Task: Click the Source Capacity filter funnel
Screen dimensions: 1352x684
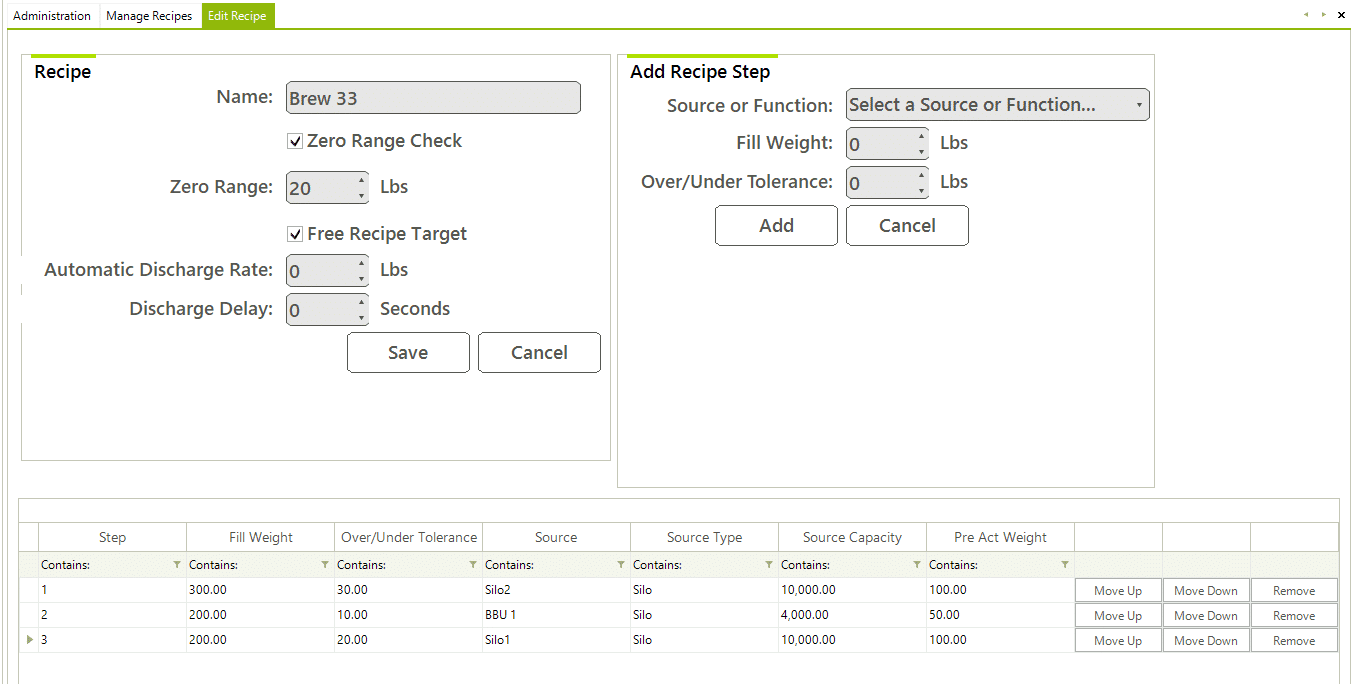Action: (x=917, y=565)
